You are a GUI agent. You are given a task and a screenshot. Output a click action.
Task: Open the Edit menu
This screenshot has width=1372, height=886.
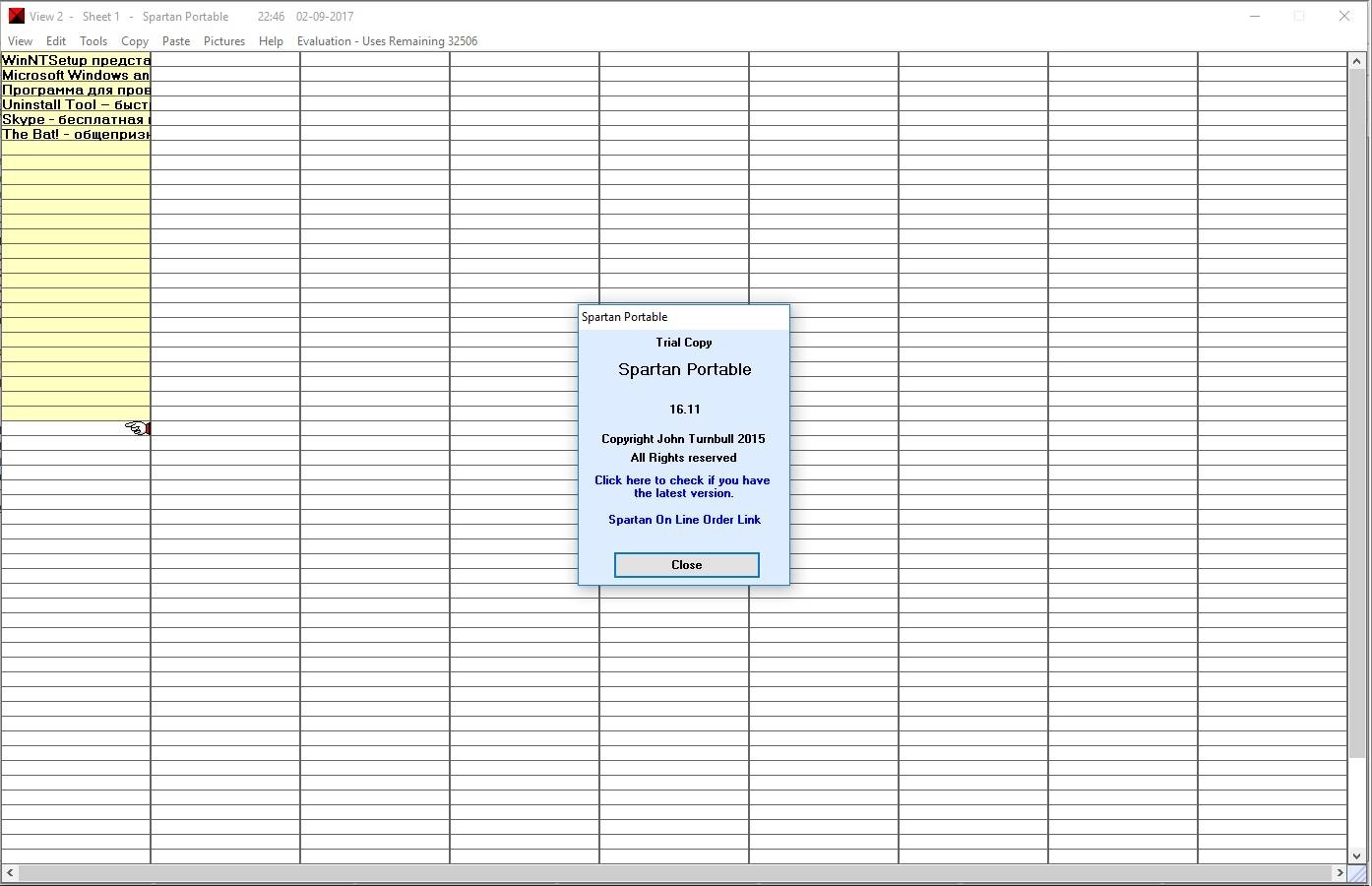coord(56,41)
